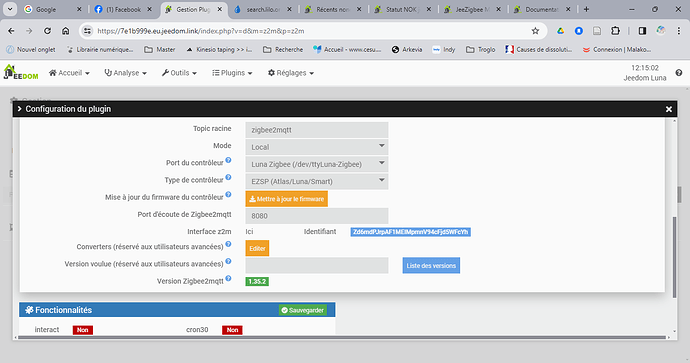Viewport: 690px width, 363px height.
Task: Click the Jeedom logo
Action: point(21,73)
